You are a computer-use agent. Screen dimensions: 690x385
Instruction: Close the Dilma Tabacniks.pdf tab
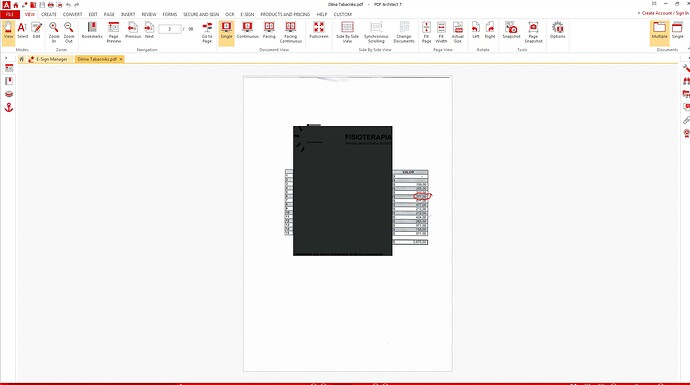point(121,59)
